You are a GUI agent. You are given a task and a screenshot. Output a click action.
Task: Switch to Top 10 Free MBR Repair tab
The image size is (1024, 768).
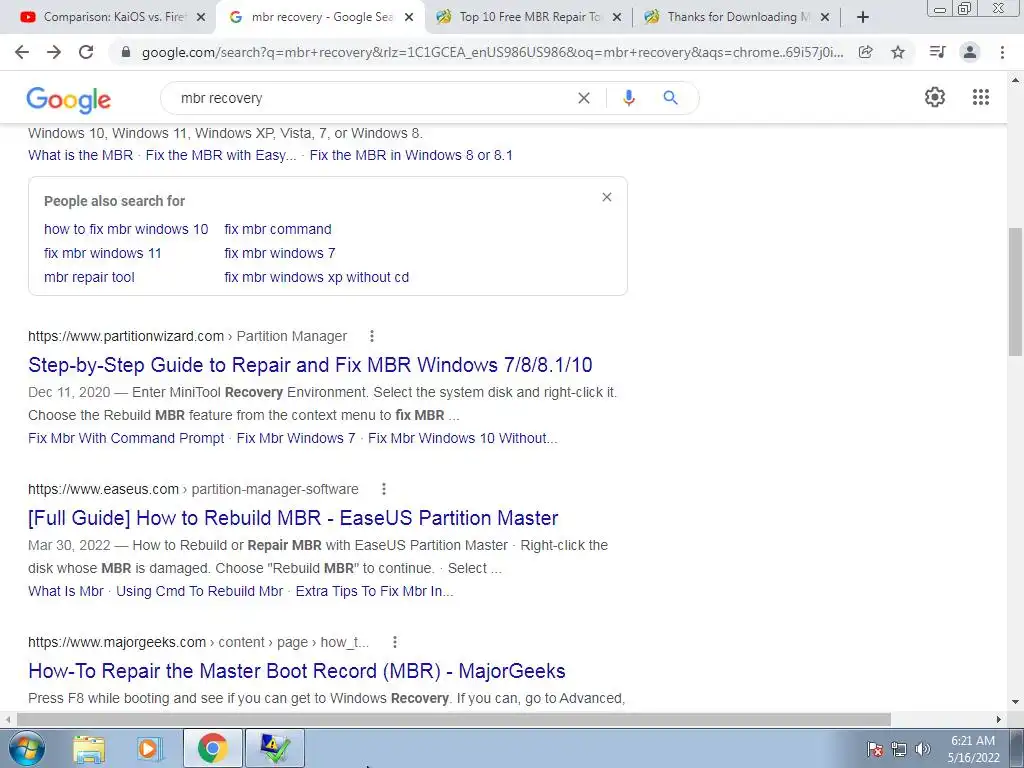point(529,18)
